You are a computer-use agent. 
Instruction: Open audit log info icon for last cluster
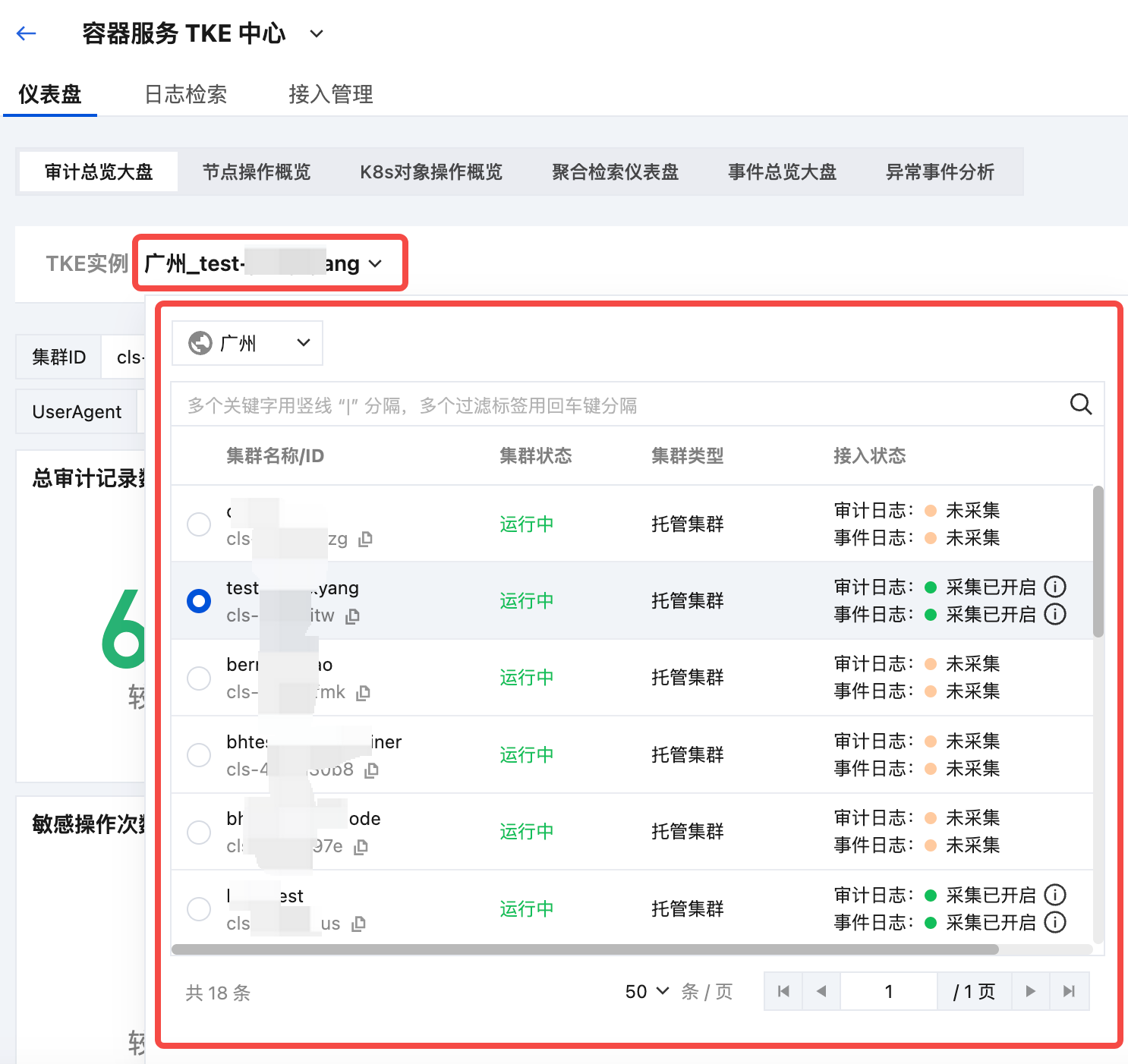click(1055, 895)
